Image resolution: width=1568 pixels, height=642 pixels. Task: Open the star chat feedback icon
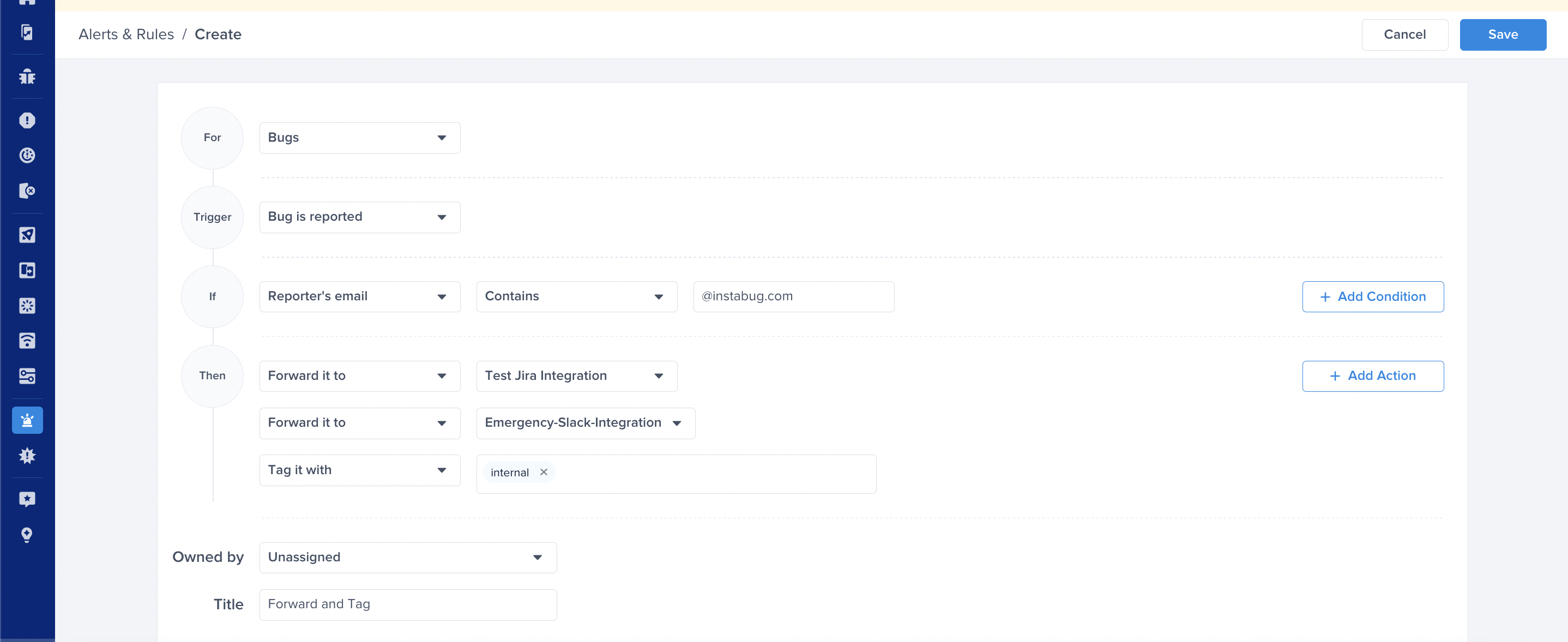(x=27, y=500)
